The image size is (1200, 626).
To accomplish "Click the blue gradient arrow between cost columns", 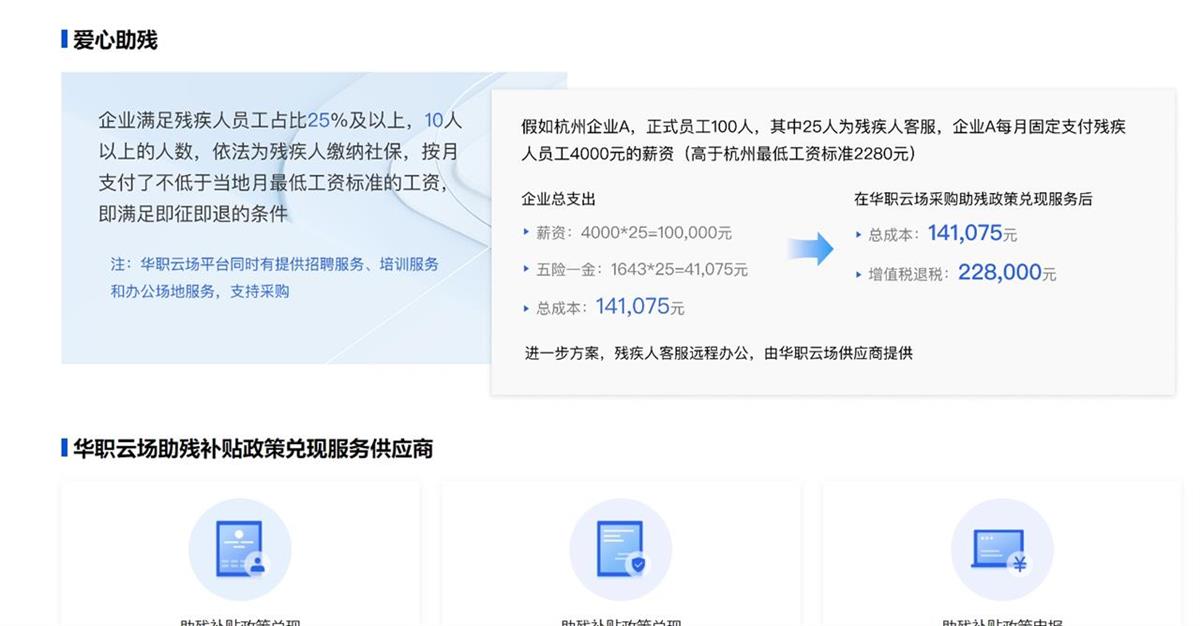I will 809,249.
